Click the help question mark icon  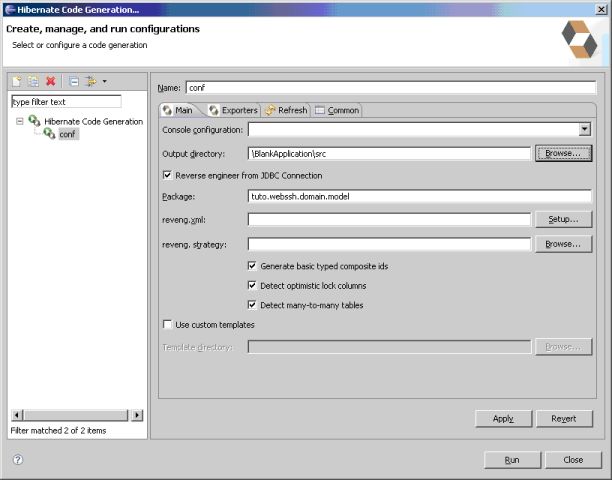click(x=18, y=459)
